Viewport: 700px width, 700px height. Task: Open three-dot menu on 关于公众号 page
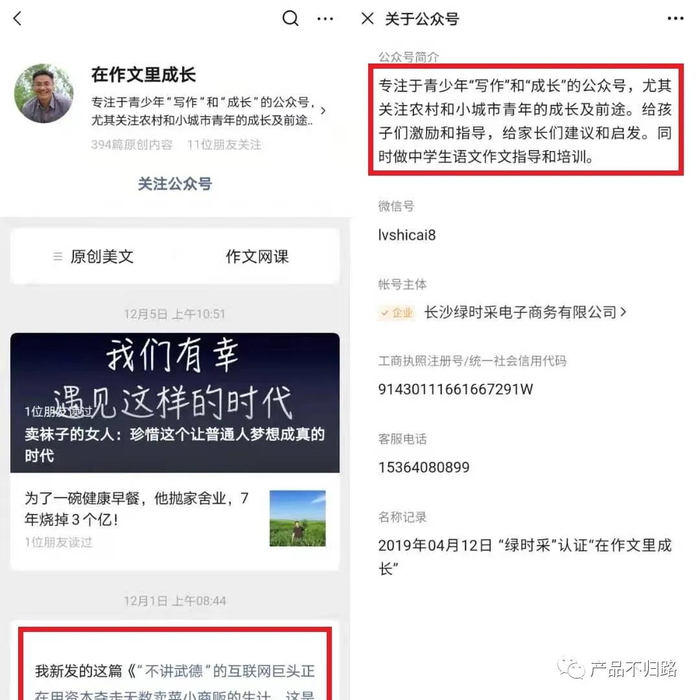tap(675, 19)
